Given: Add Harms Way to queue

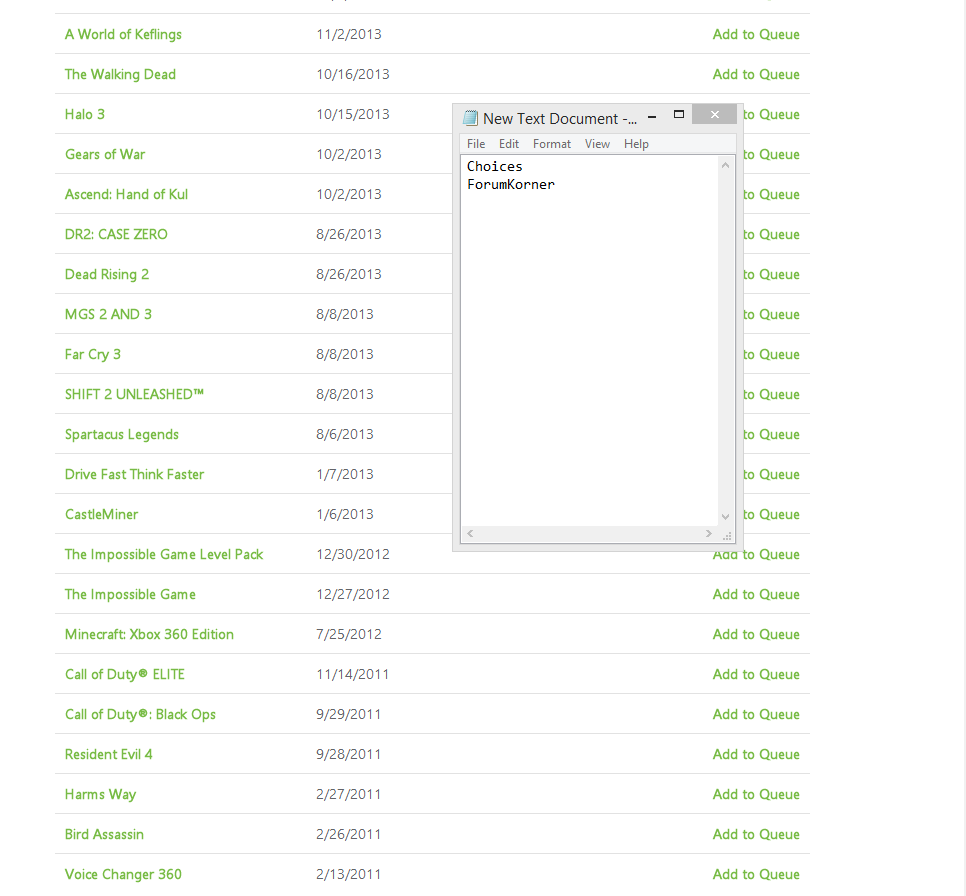Looking at the screenshot, I should pyautogui.click(x=756, y=795).
